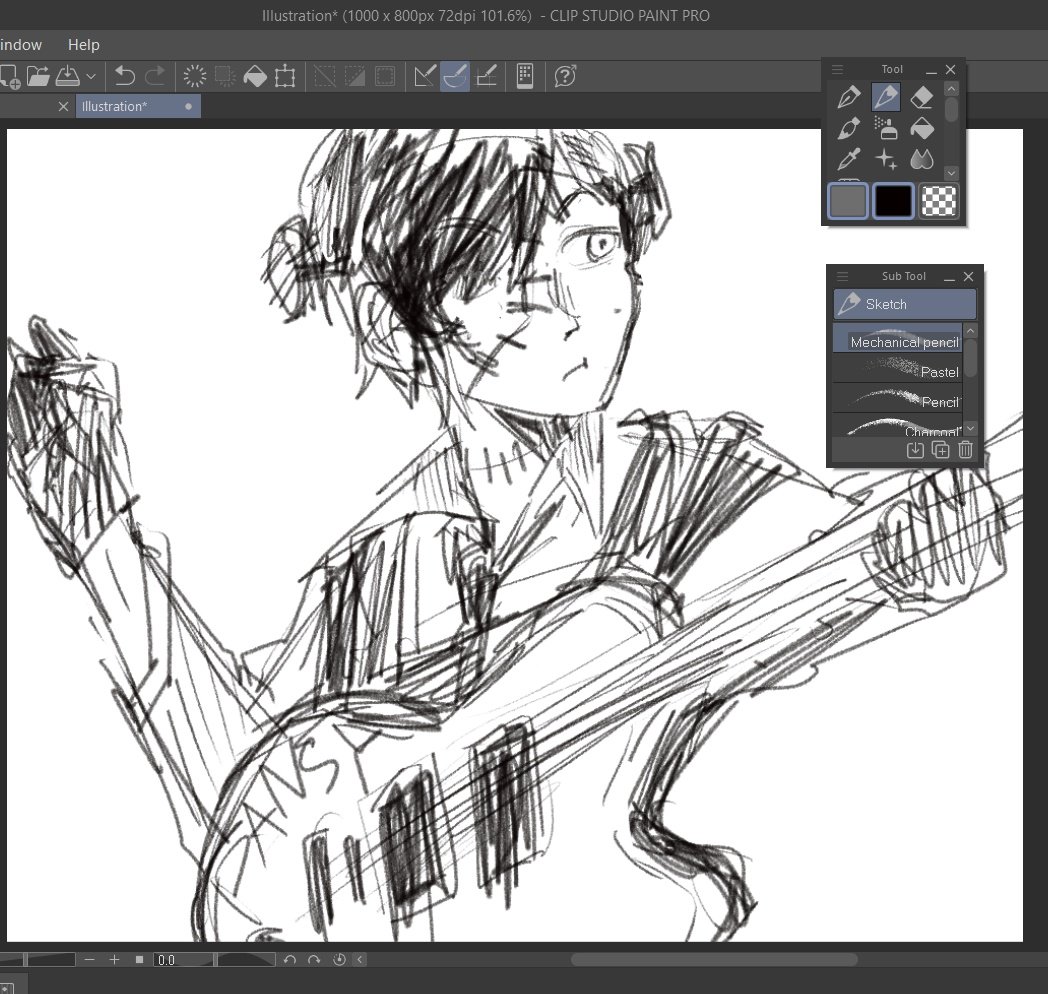Select the transparent color swatch
This screenshot has width=1048, height=994.
(938, 201)
